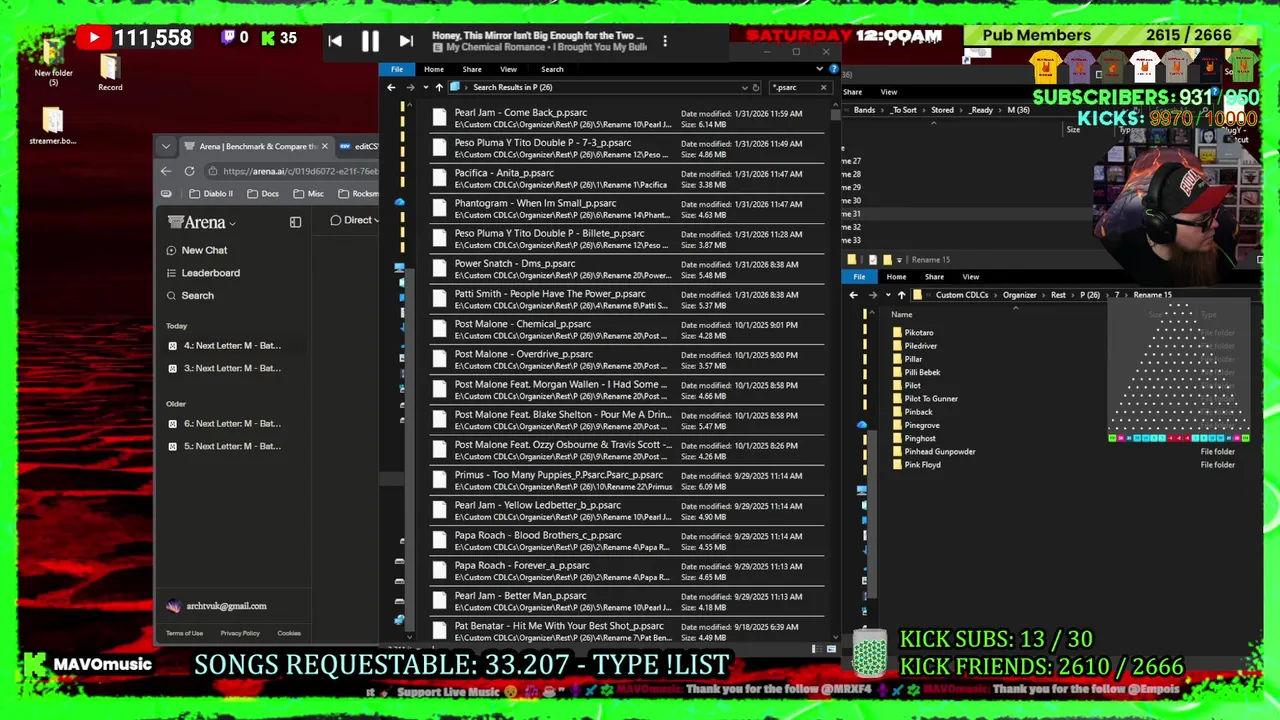The height and width of the screenshot is (720, 1280).
Task: Click into the *.psarc search field
Action: coord(792,87)
